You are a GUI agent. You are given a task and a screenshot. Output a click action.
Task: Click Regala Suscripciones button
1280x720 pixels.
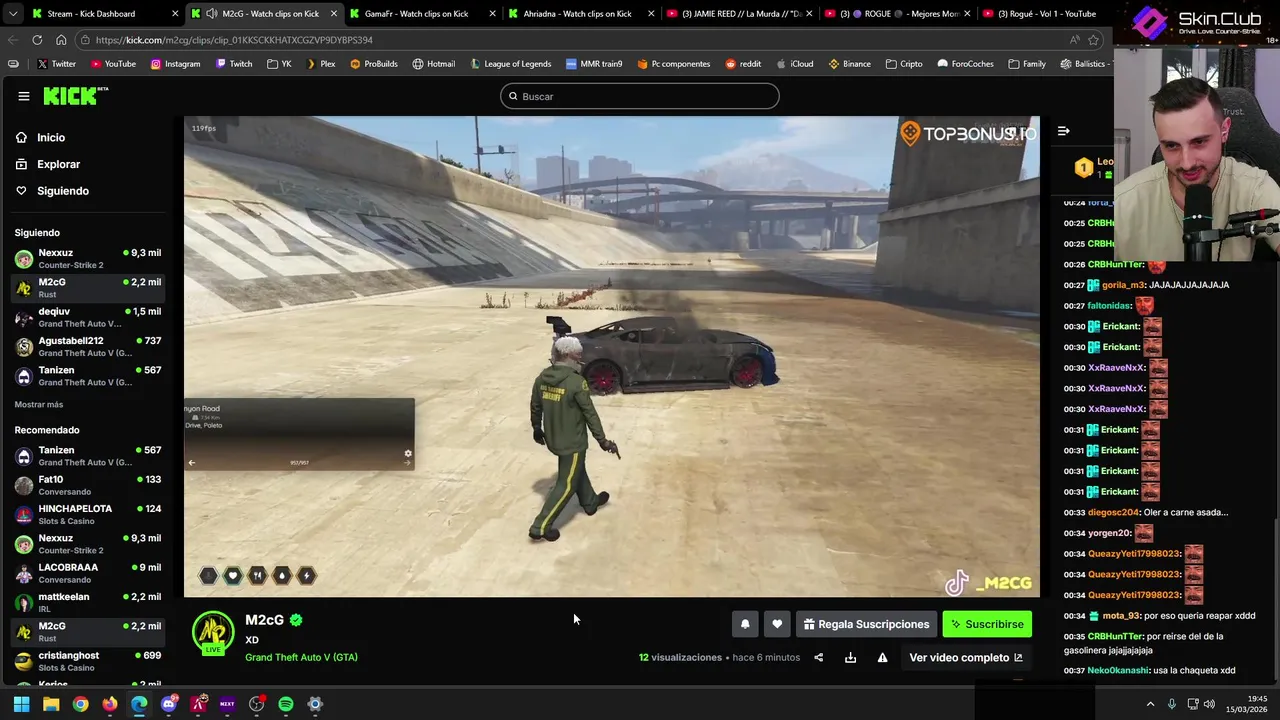tap(866, 624)
